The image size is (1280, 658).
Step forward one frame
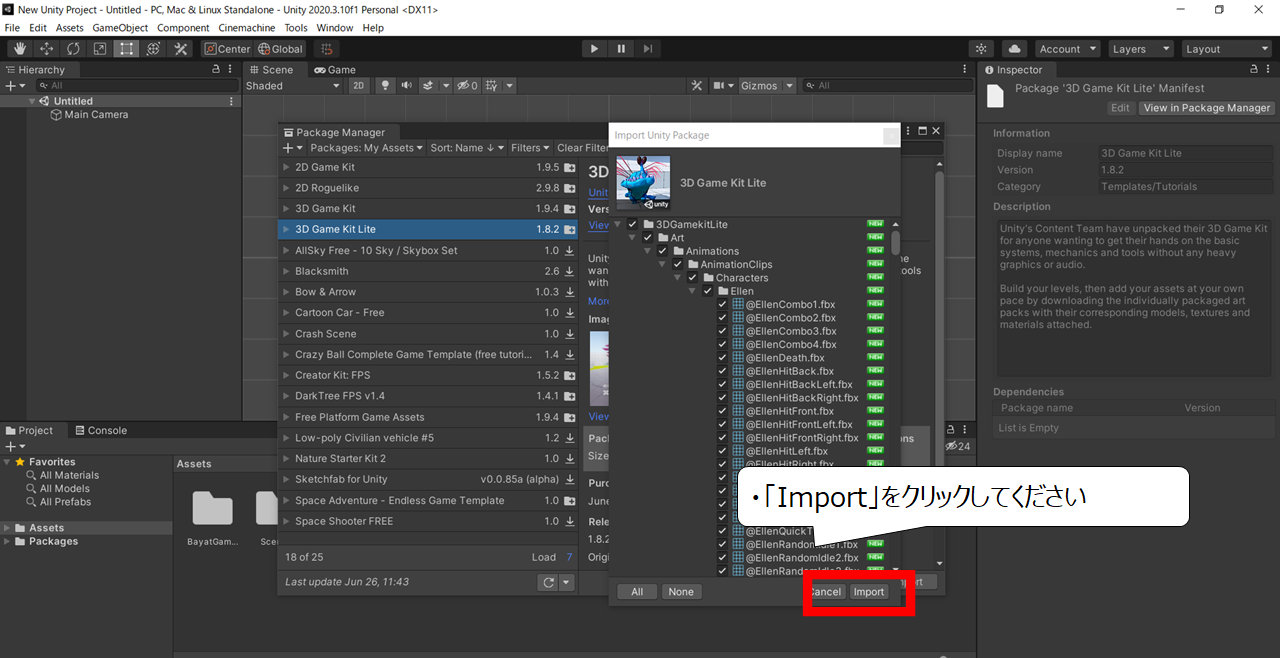click(x=648, y=49)
